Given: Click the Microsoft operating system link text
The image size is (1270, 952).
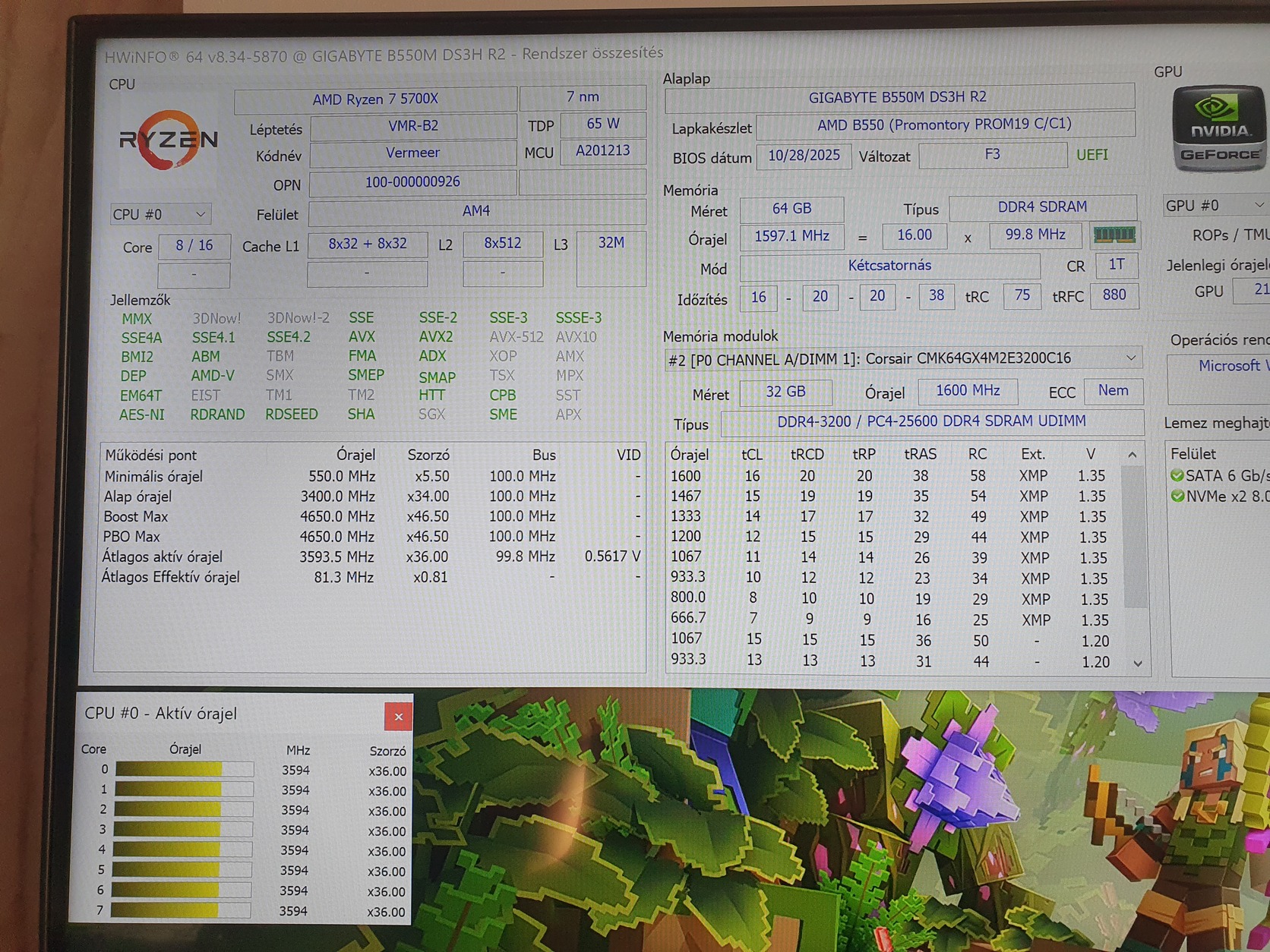Looking at the screenshot, I should point(1229,366).
